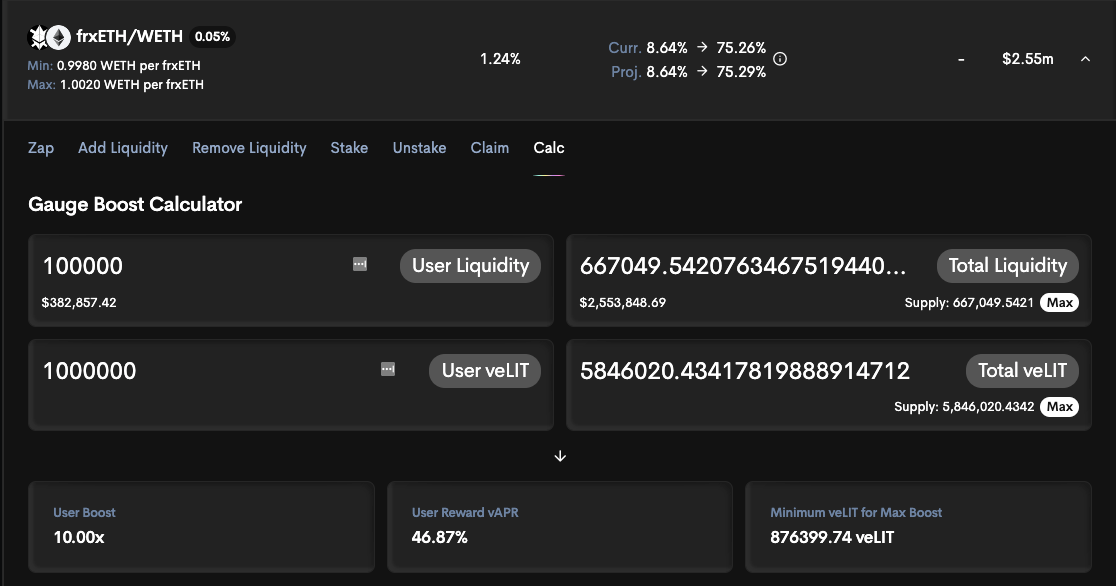Click the User veLIT field options icon
This screenshot has width=1116, height=586.
click(x=388, y=370)
